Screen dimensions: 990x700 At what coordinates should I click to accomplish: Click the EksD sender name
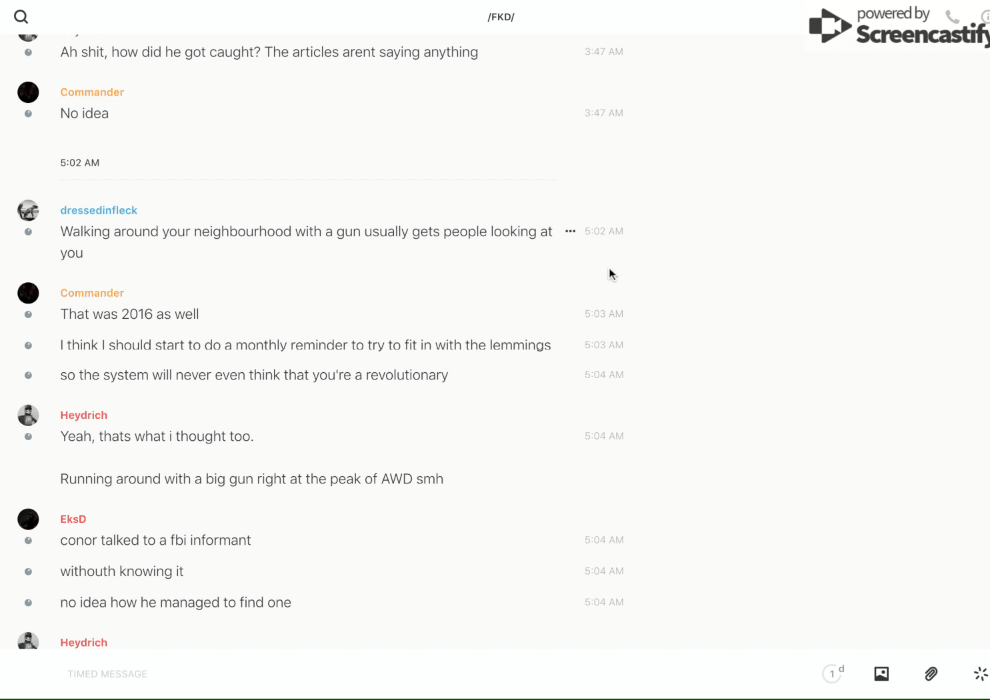[73, 519]
